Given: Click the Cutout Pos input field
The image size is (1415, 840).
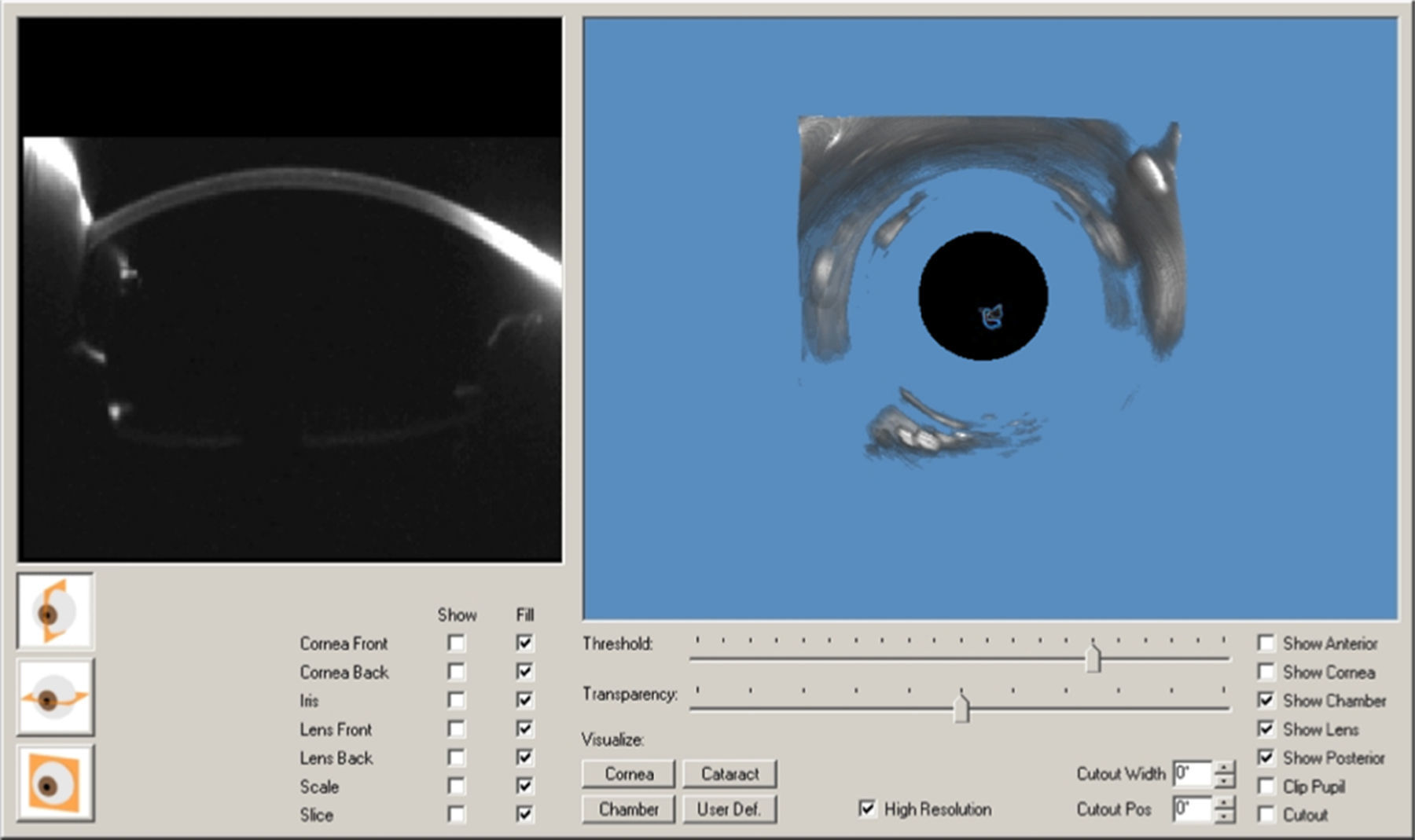Looking at the screenshot, I should tap(1192, 809).
